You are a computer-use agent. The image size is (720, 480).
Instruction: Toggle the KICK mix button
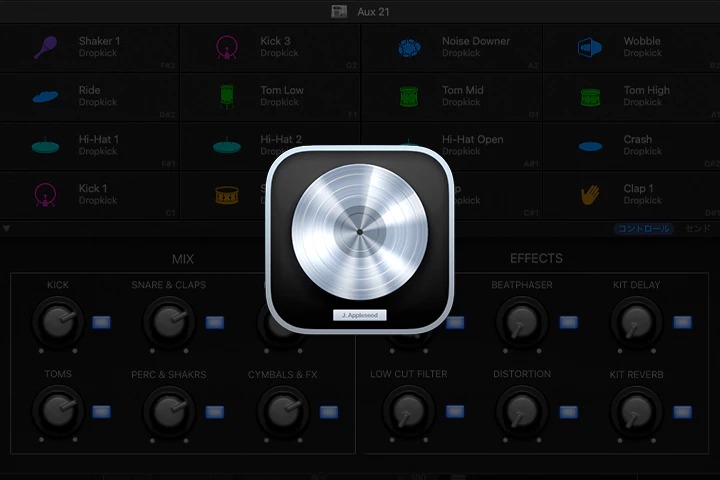101,322
